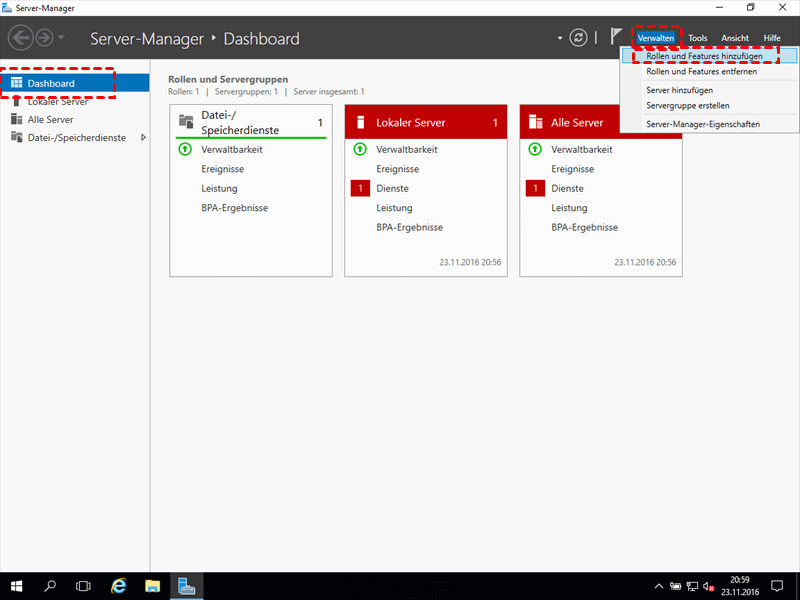This screenshot has width=800, height=600.
Task: Click BPA-Ergebnisse in Datei-/Speicherdienste tile
Action: [x=234, y=208]
